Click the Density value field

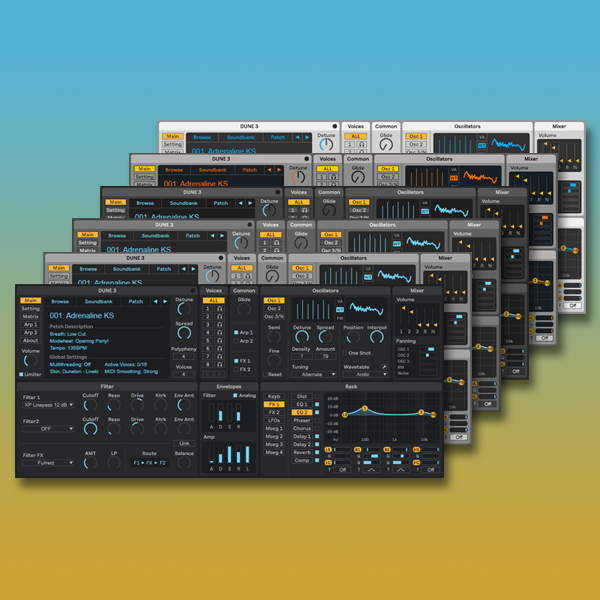click(302, 356)
